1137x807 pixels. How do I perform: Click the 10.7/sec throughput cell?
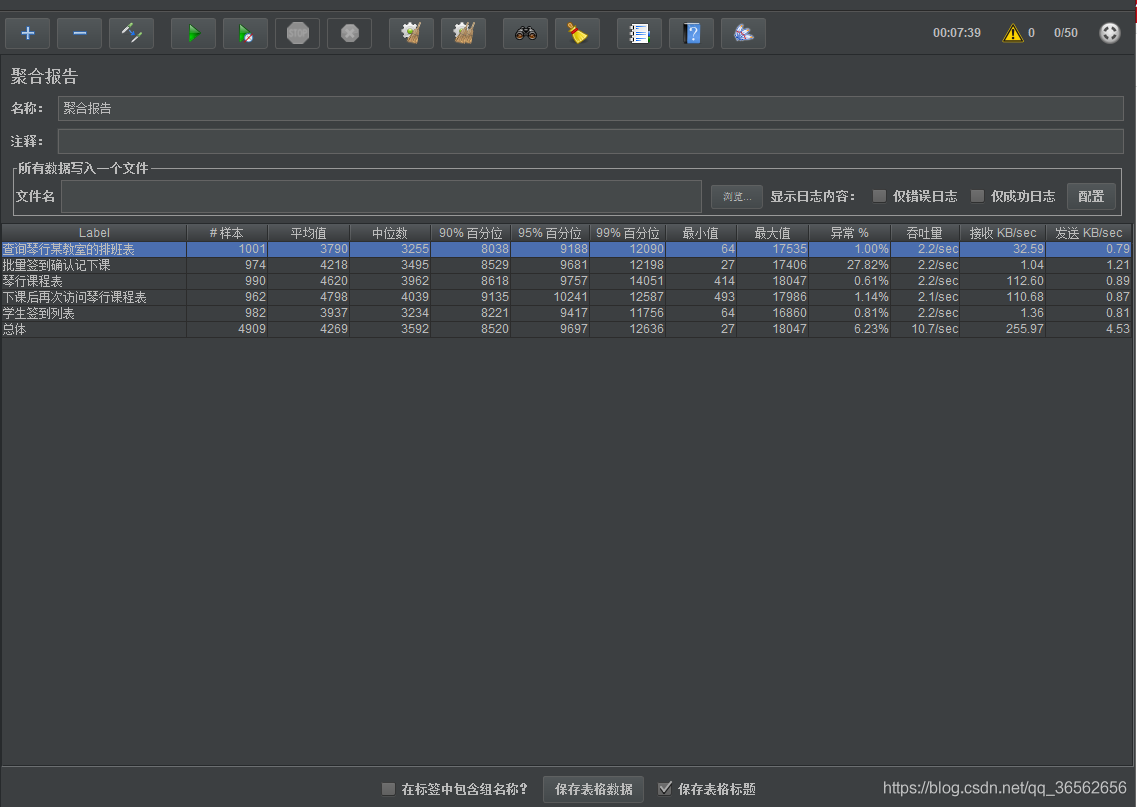tap(925, 329)
